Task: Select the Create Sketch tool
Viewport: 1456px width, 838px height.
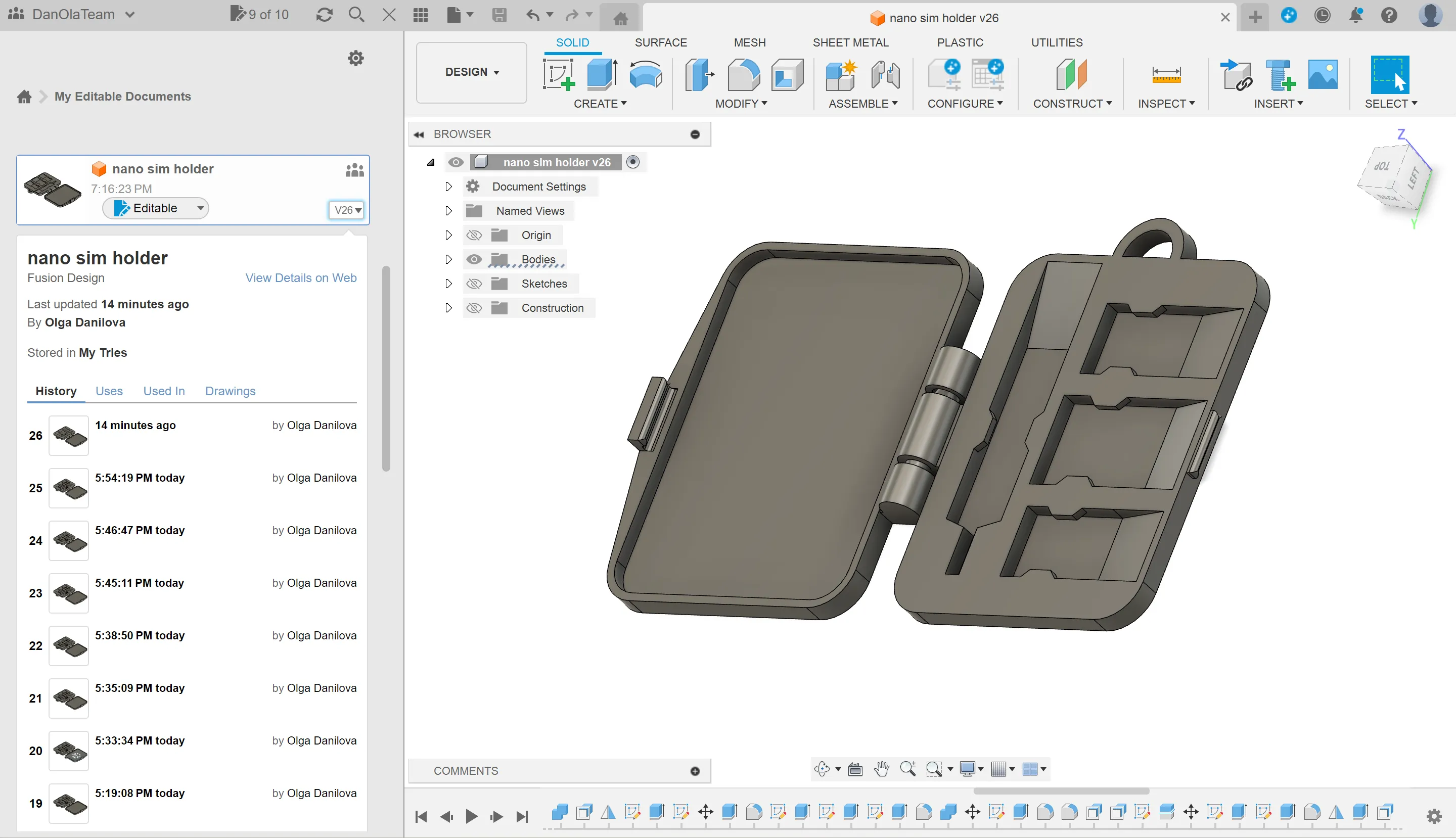Action: (x=559, y=74)
